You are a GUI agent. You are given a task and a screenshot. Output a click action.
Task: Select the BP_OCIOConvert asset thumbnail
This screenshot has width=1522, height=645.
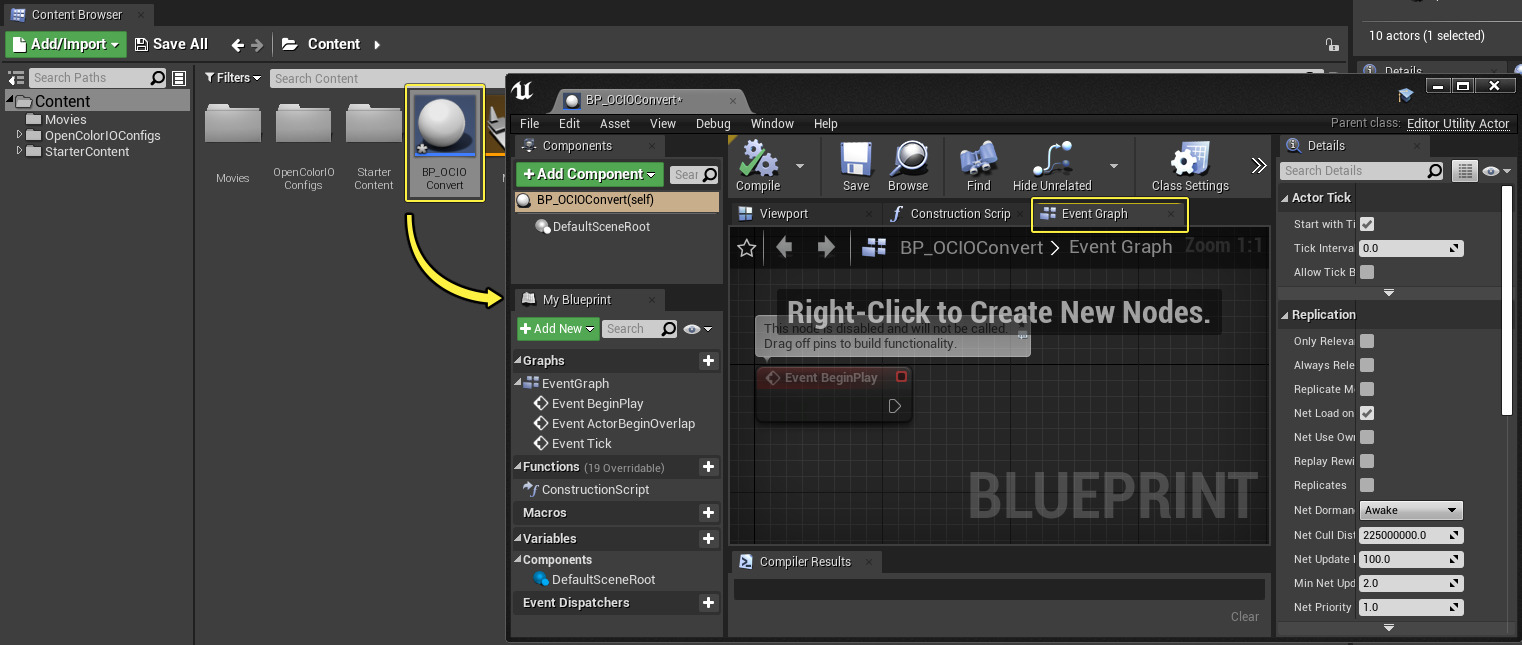(x=445, y=142)
